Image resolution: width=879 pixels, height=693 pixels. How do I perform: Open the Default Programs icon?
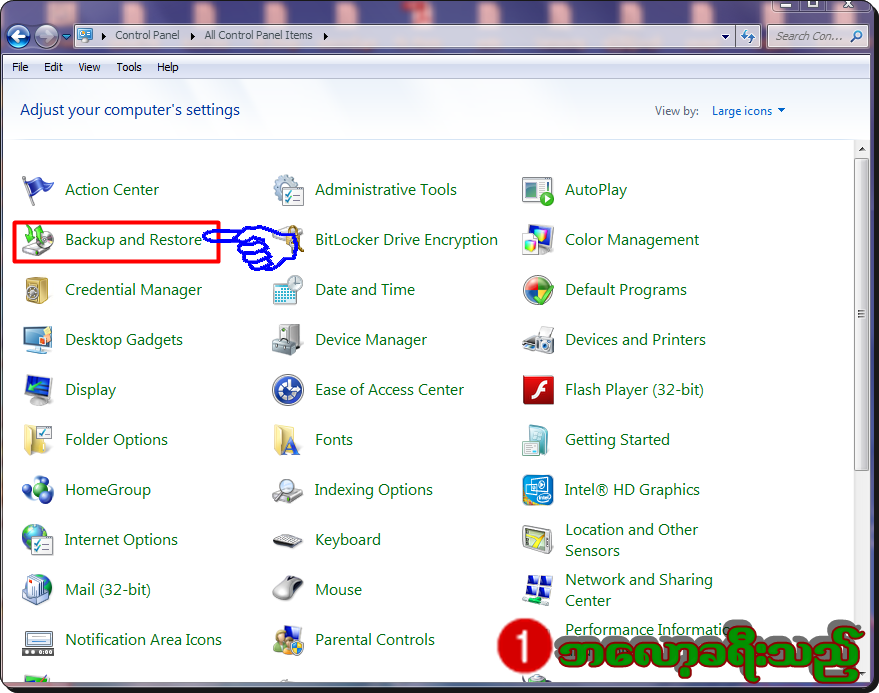pos(538,290)
